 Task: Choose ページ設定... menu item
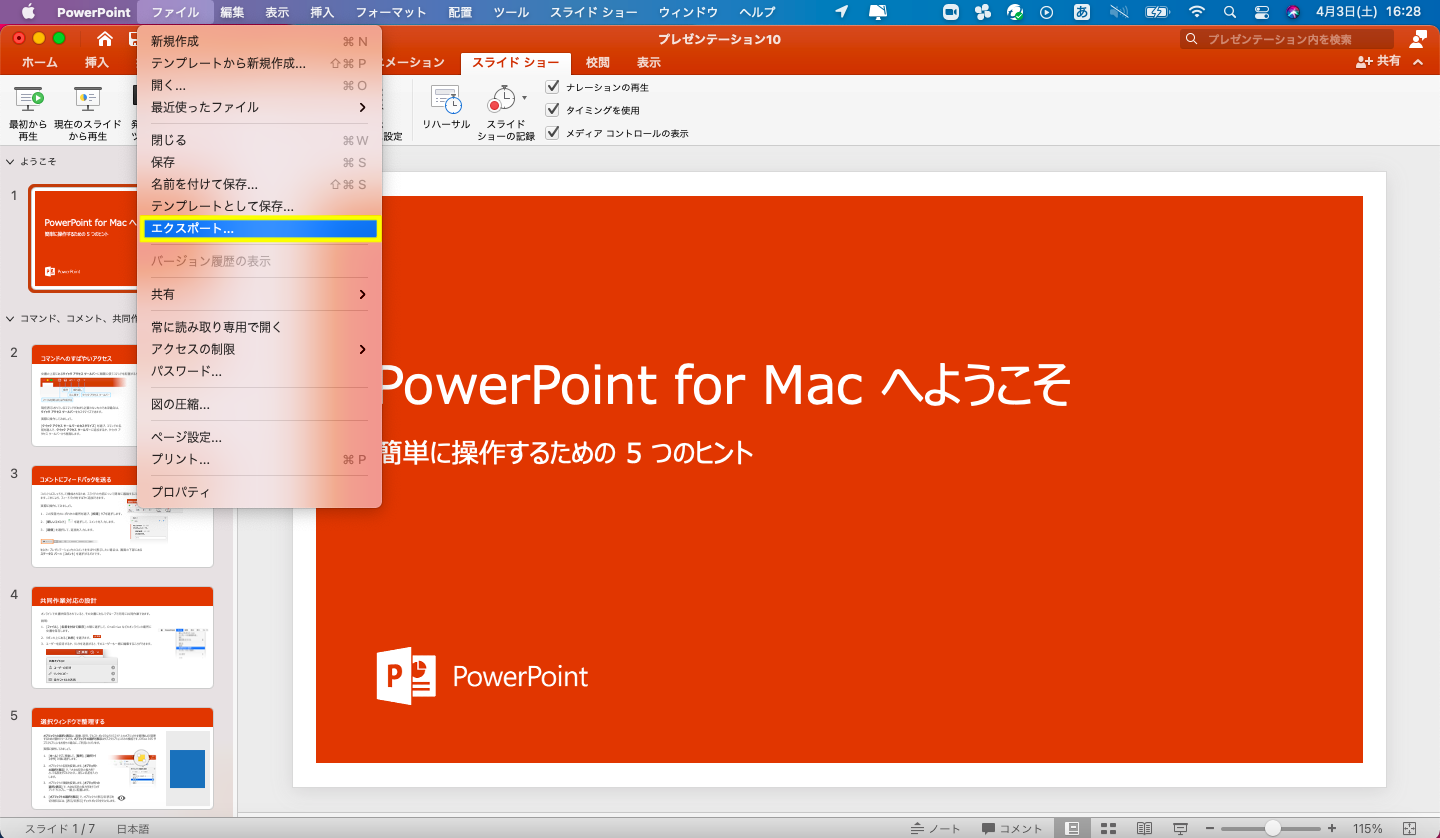(x=259, y=437)
